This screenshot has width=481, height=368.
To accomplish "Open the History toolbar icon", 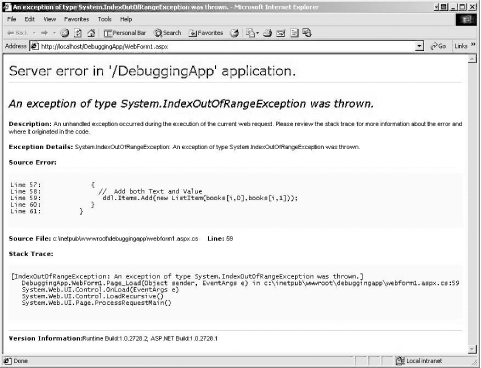I will coord(235,33).
